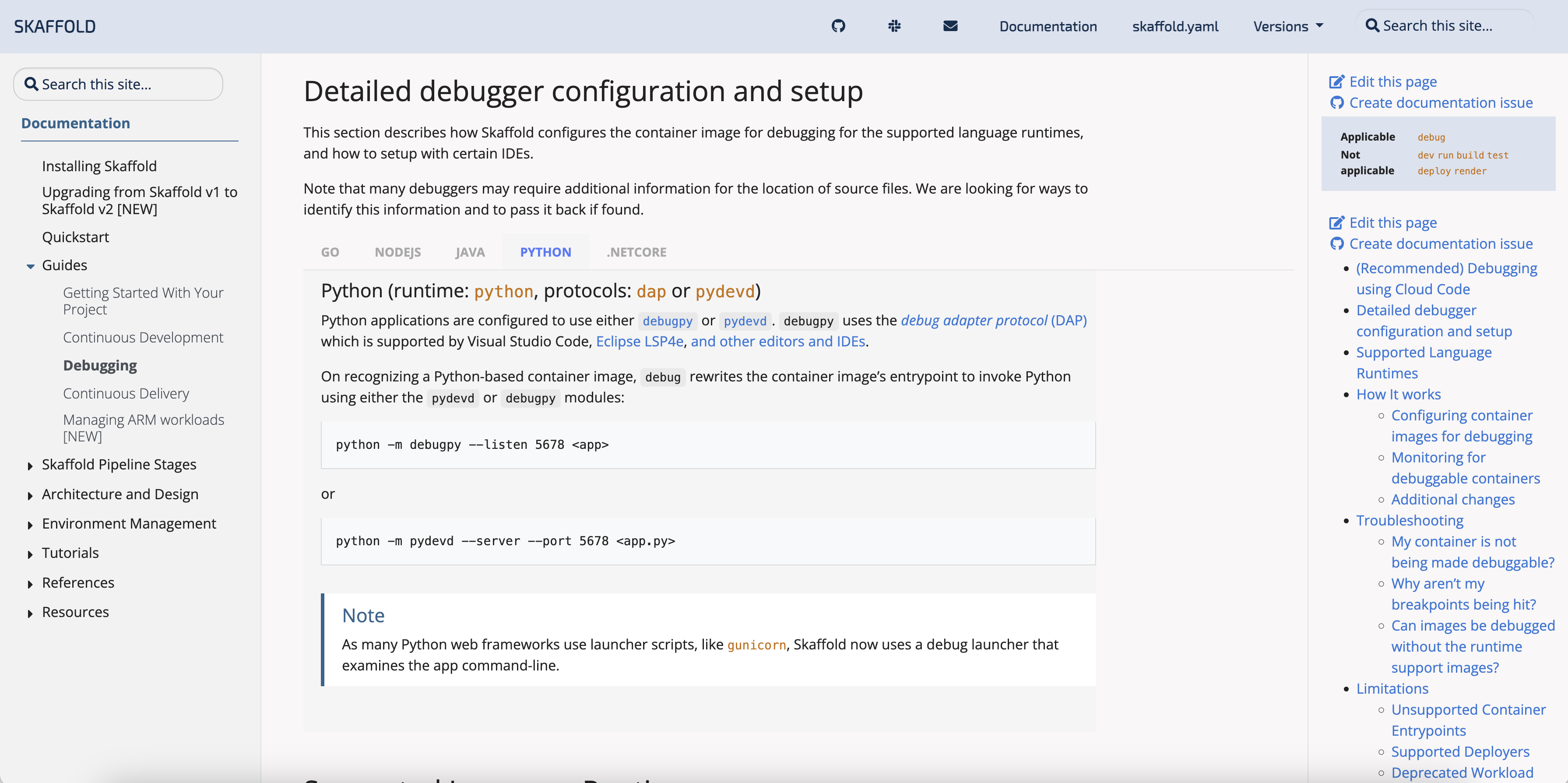Click the magnifier icon in header search
Image resolution: width=1568 pixels, height=783 pixels.
pyautogui.click(x=1372, y=25)
